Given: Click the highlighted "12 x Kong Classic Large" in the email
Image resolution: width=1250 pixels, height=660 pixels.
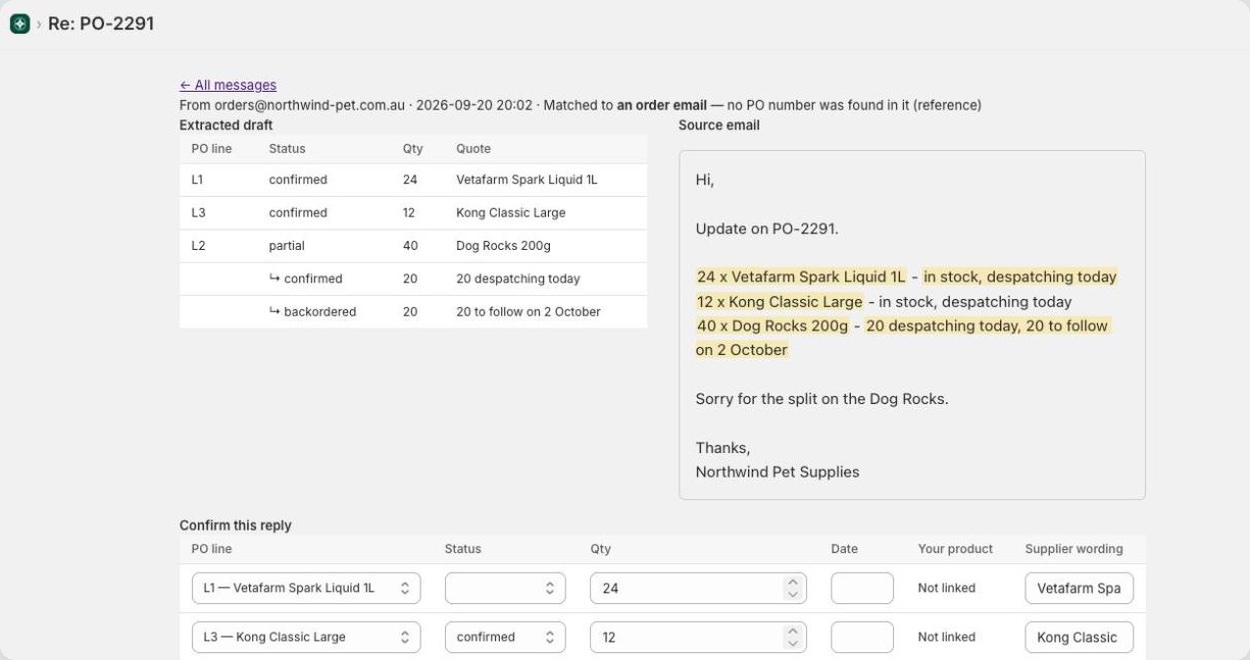Looking at the screenshot, I should tap(779, 302).
